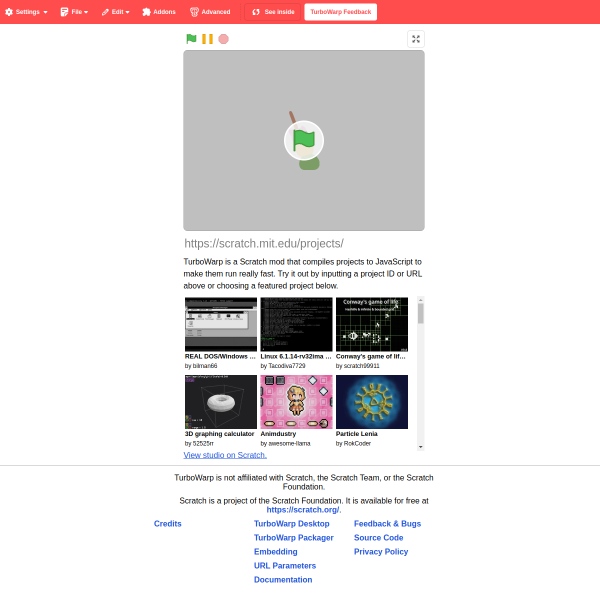Enter fullscreen mode using the expand icon

(x=416, y=39)
